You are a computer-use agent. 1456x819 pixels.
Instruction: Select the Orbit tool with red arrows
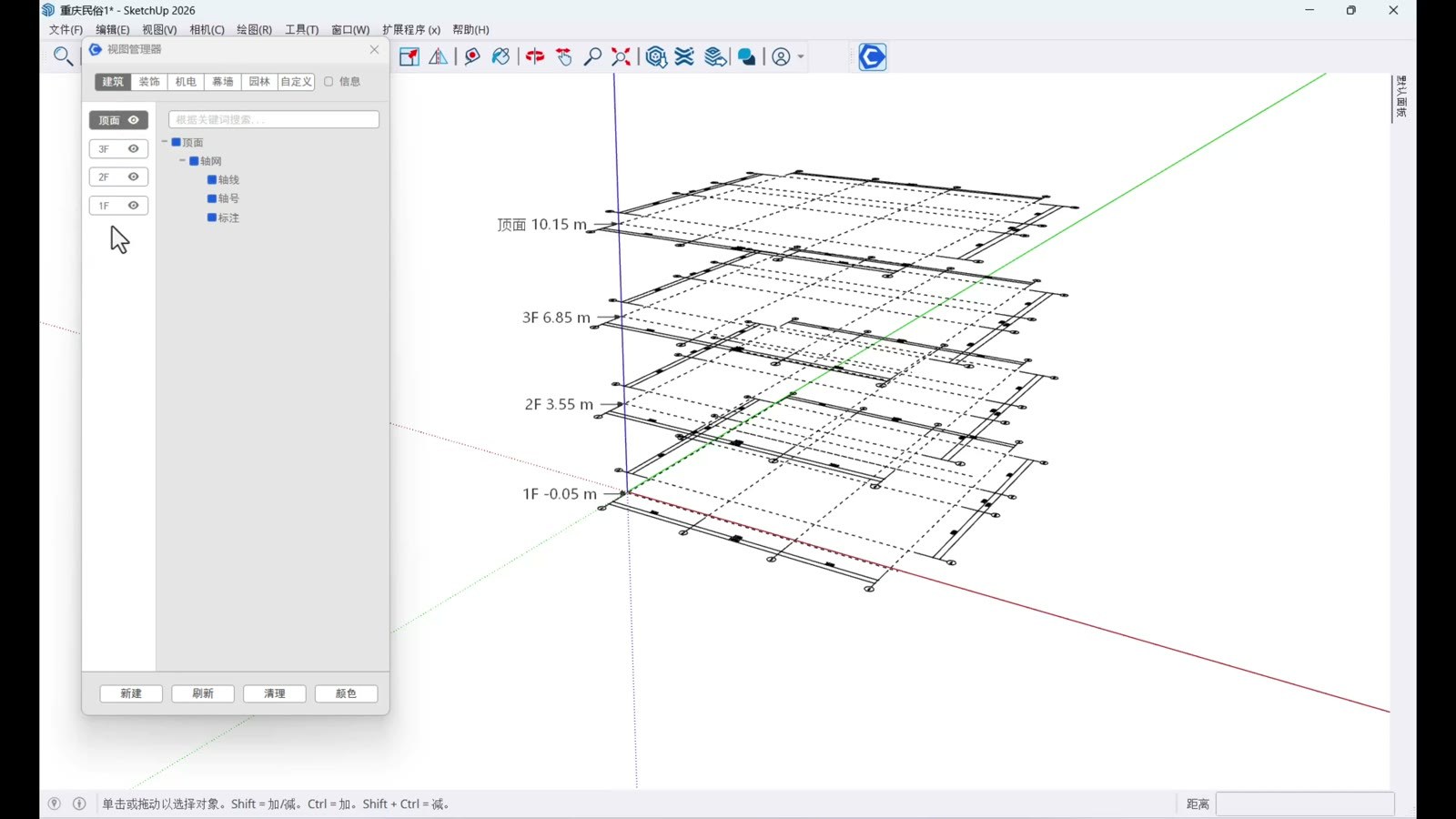click(535, 56)
